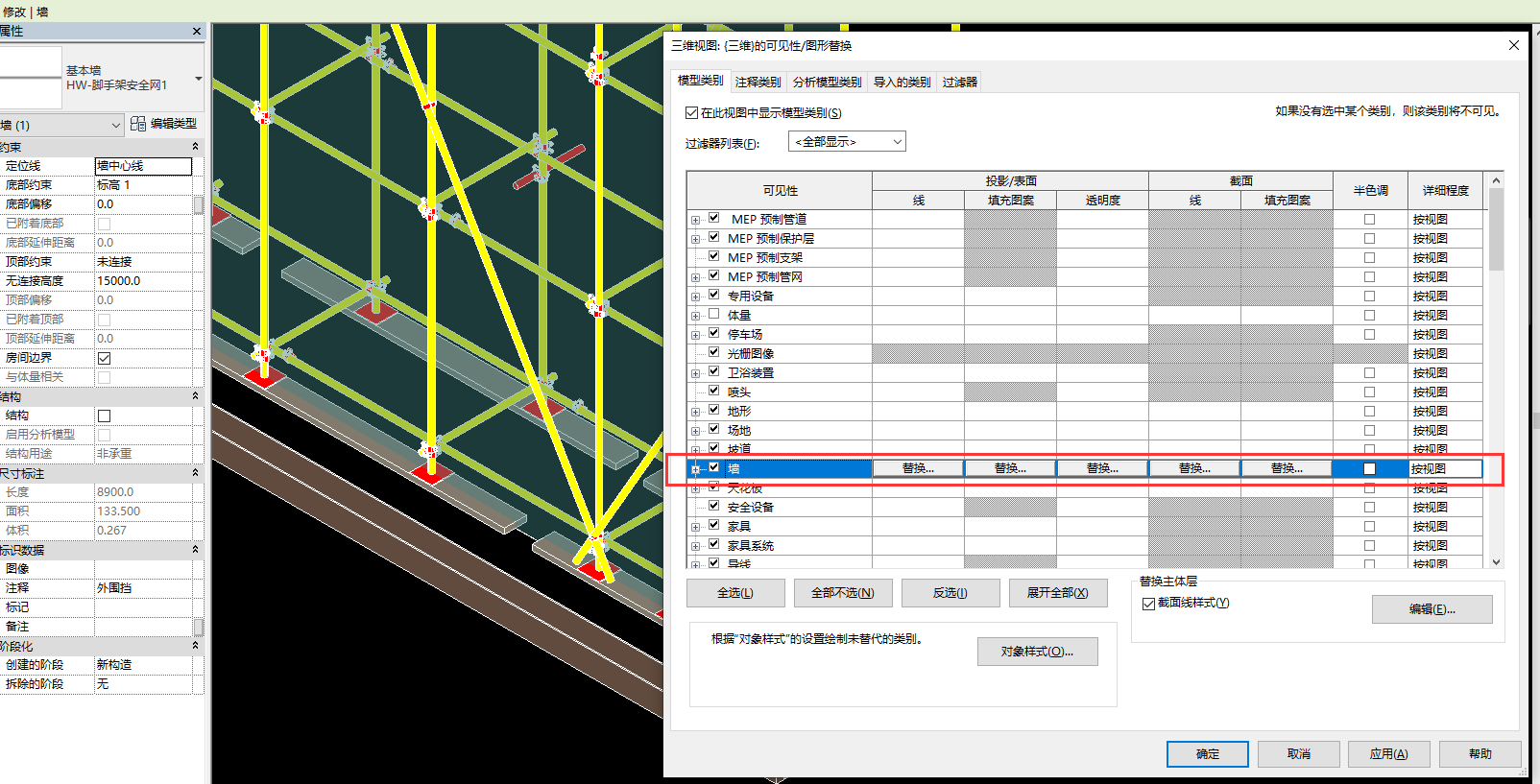Confirm with the 确定 button
This screenshot has width=1540, height=784.
tap(1208, 754)
